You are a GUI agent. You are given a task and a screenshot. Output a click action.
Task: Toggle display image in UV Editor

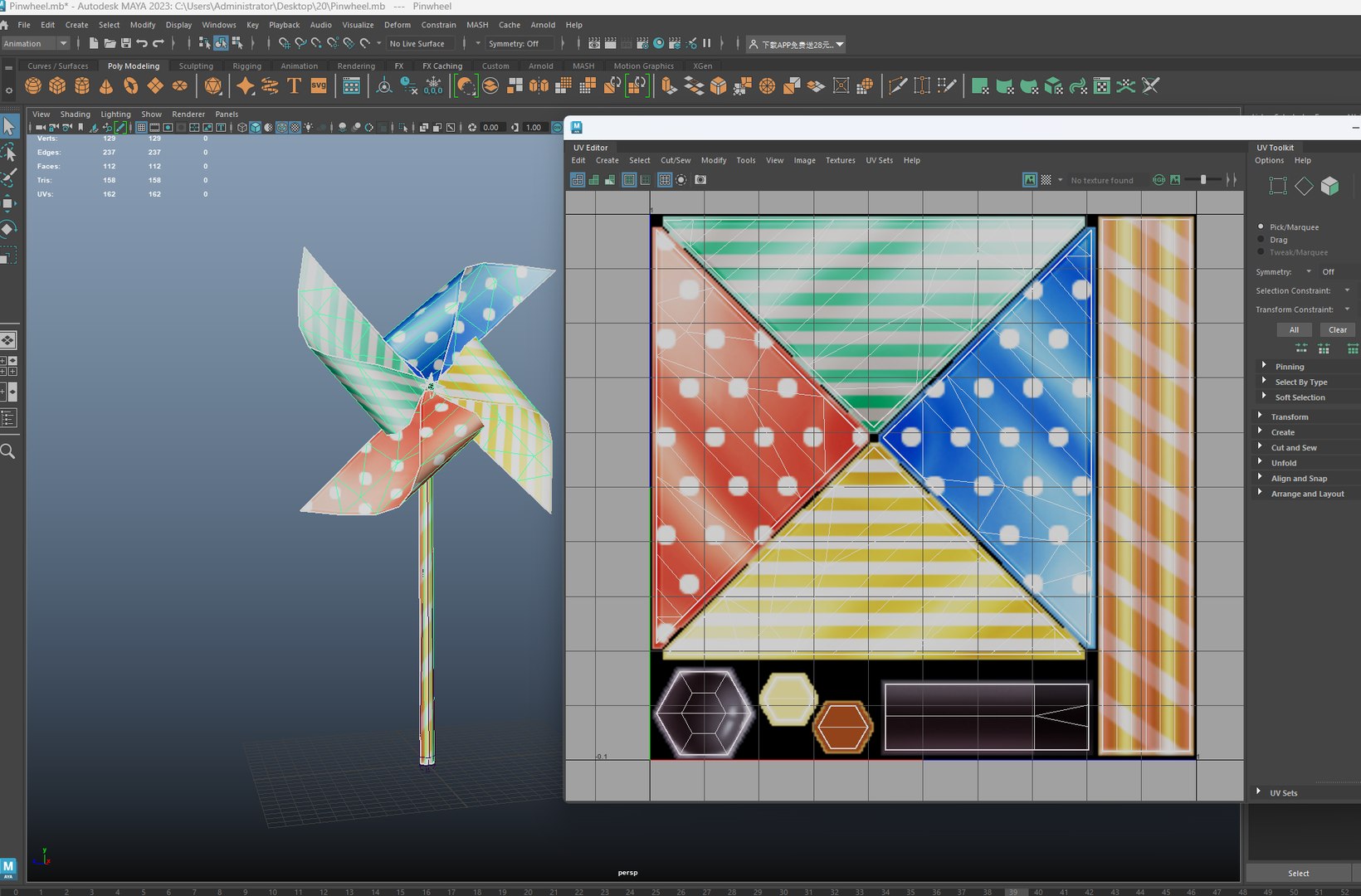[1030, 179]
